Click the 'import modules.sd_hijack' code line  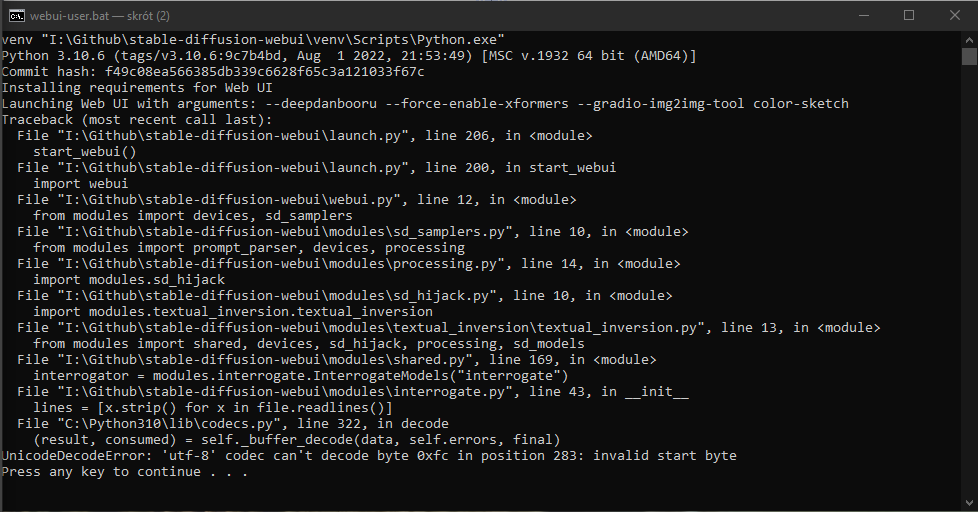(x=129, y=280)
